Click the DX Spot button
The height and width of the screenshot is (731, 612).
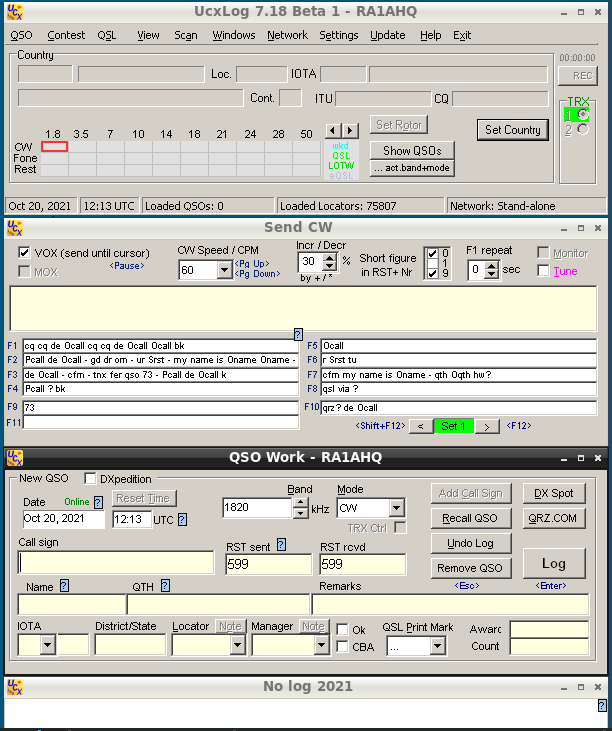click(554, 493)
